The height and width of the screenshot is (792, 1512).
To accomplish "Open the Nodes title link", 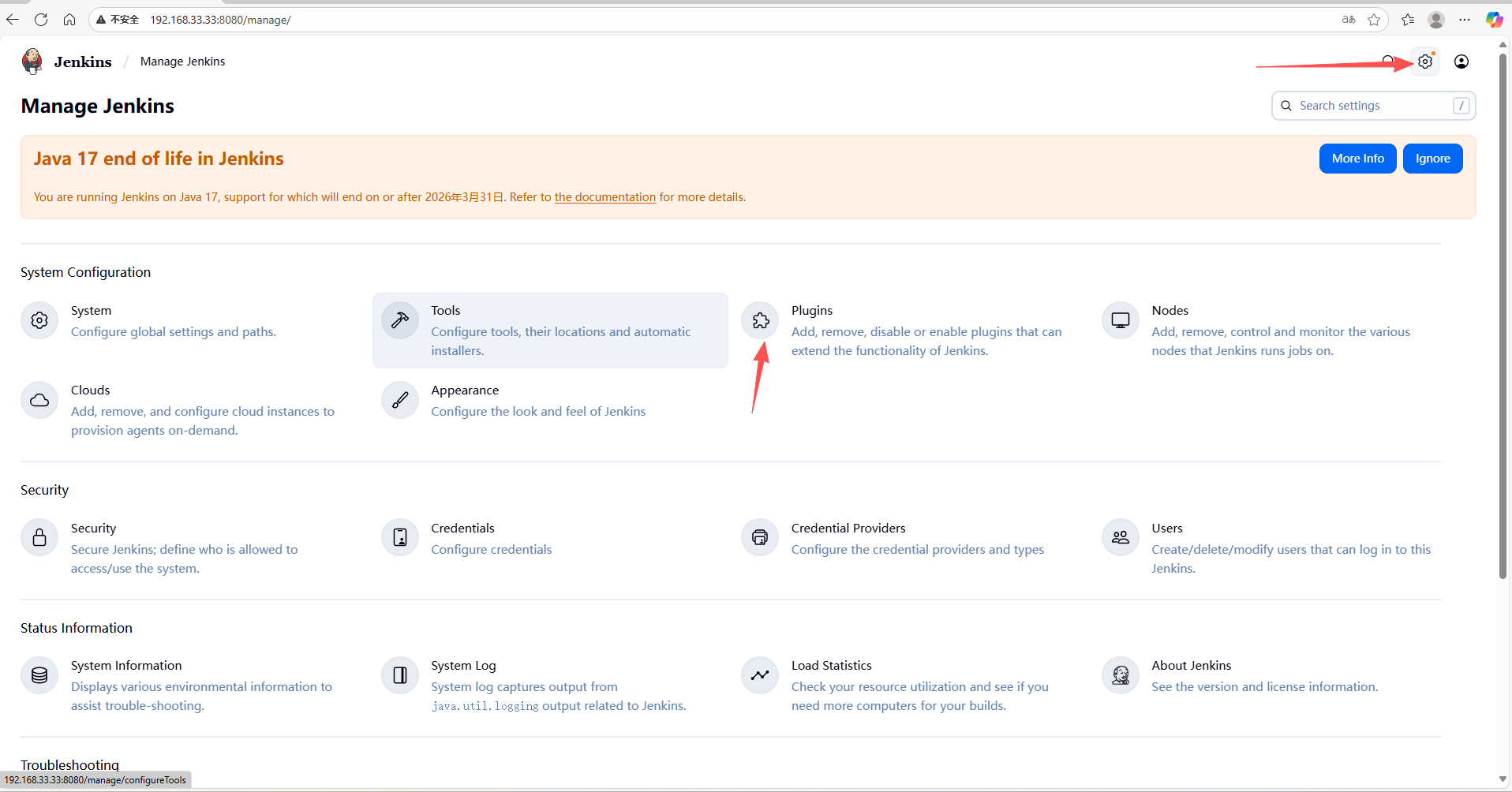I will coord(1170,311).
